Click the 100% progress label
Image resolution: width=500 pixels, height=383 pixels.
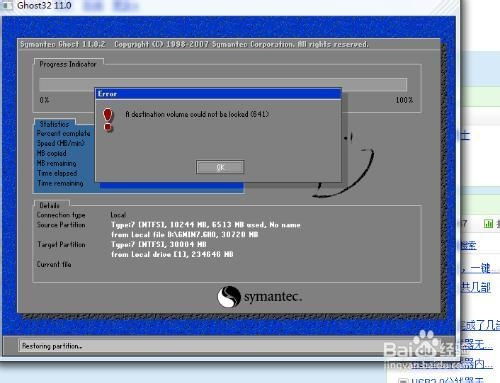coord(404,100)
